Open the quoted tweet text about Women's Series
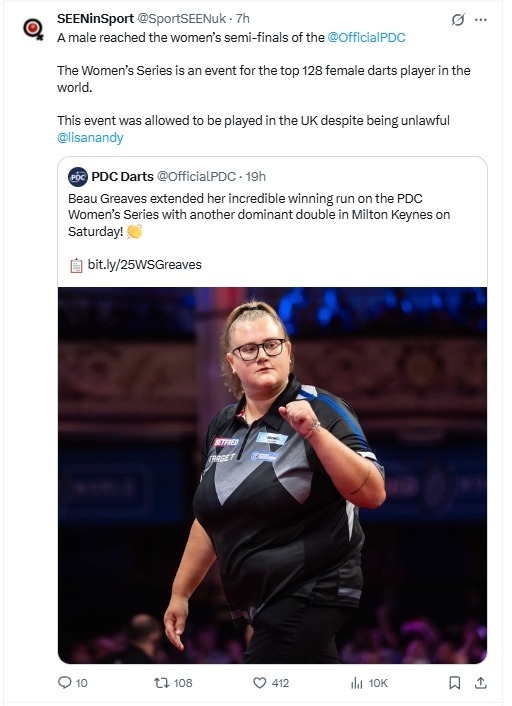The image size is (512, 706). pos(259,215)
